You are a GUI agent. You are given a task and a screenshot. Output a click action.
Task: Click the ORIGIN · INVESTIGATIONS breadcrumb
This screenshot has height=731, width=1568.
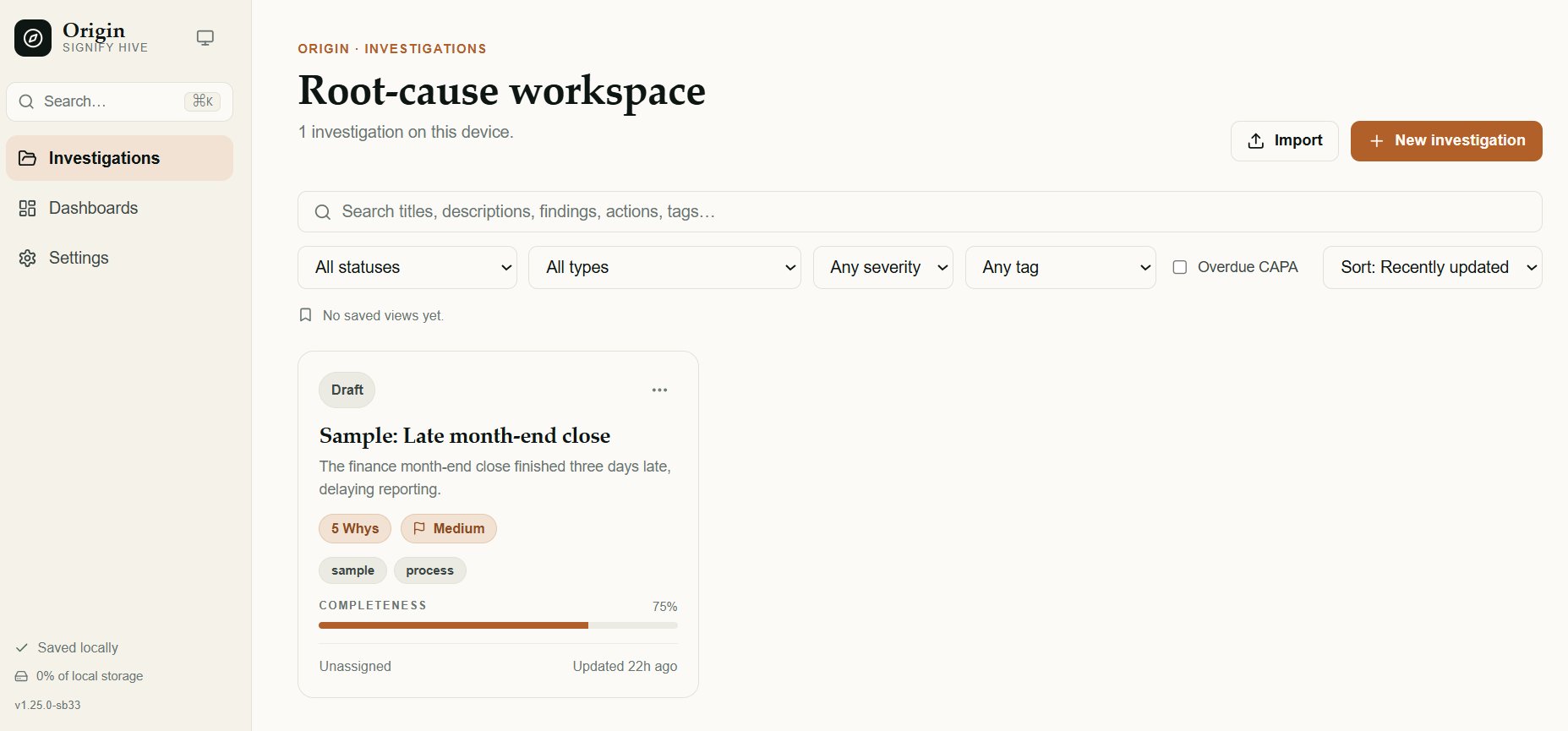[392, 49]
